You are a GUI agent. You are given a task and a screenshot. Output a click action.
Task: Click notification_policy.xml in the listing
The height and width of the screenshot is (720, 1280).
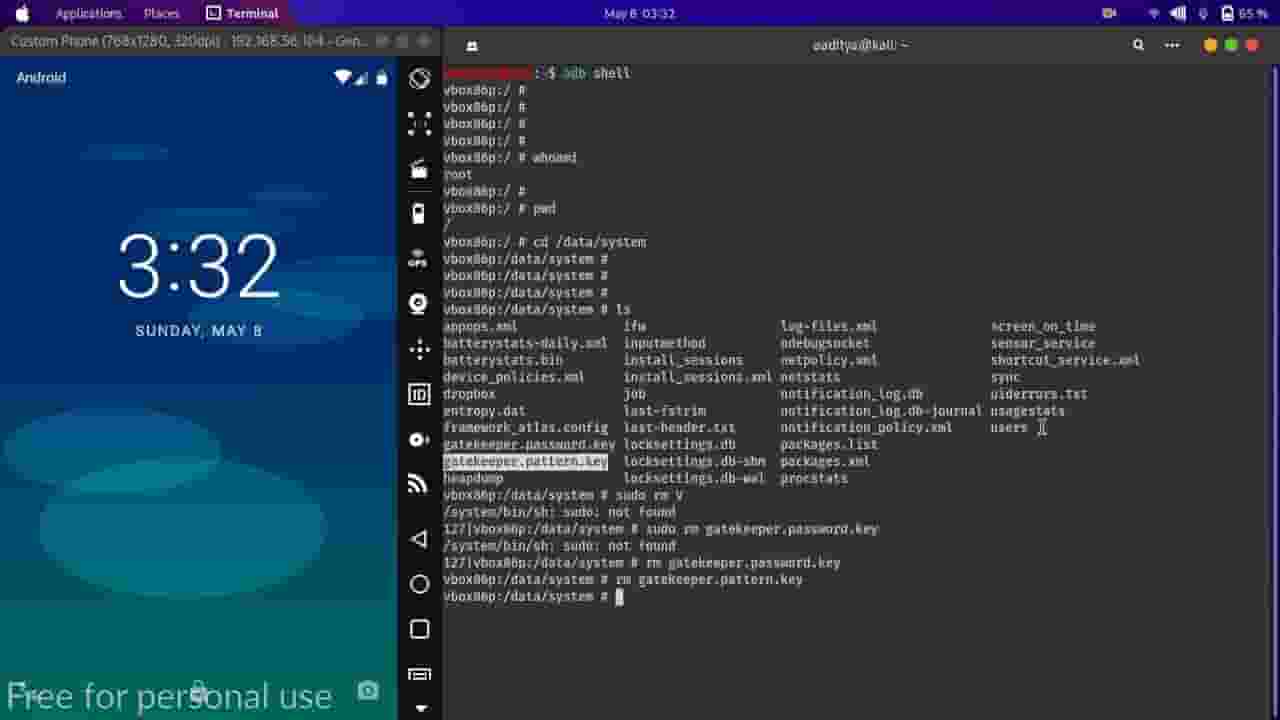tap(866, 428)
